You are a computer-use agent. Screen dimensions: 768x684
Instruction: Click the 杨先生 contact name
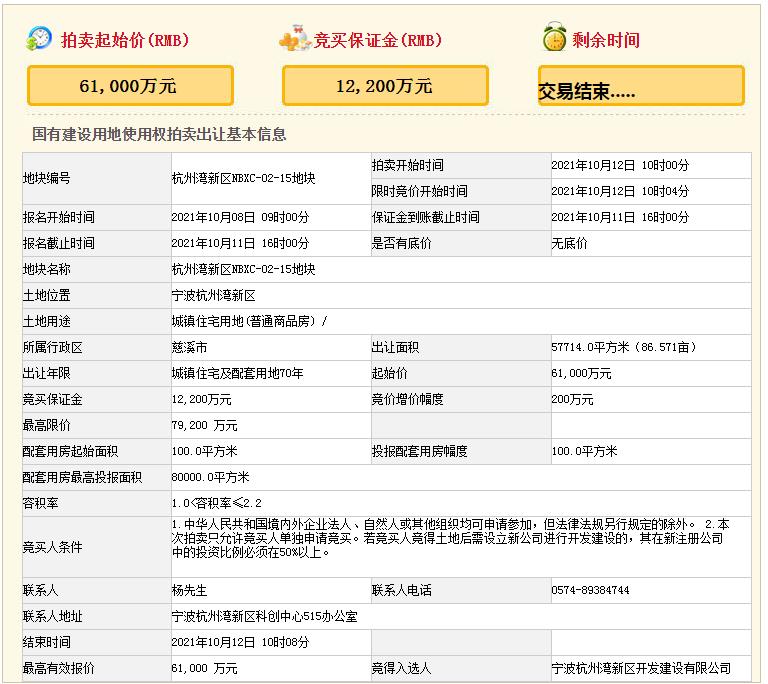pyautogui.click(x=190, y=590)
